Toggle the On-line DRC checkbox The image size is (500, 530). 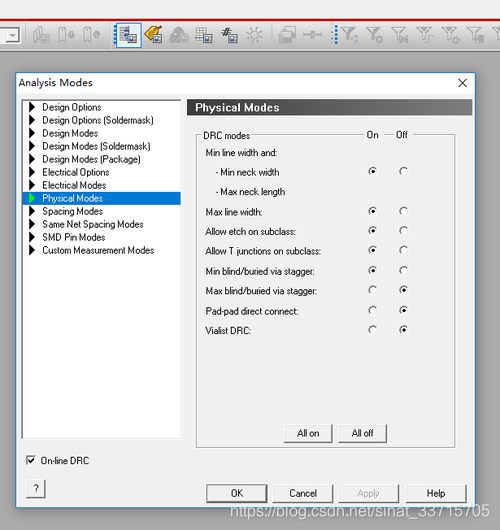click(x=30, y=460)
